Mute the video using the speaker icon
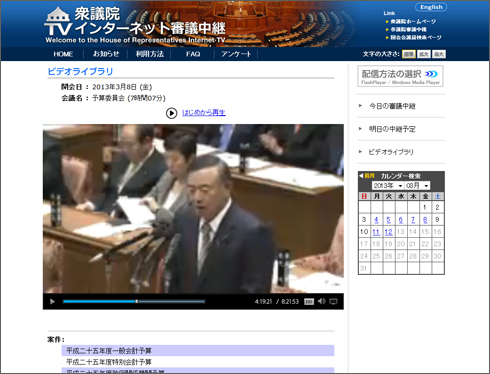 321,301
